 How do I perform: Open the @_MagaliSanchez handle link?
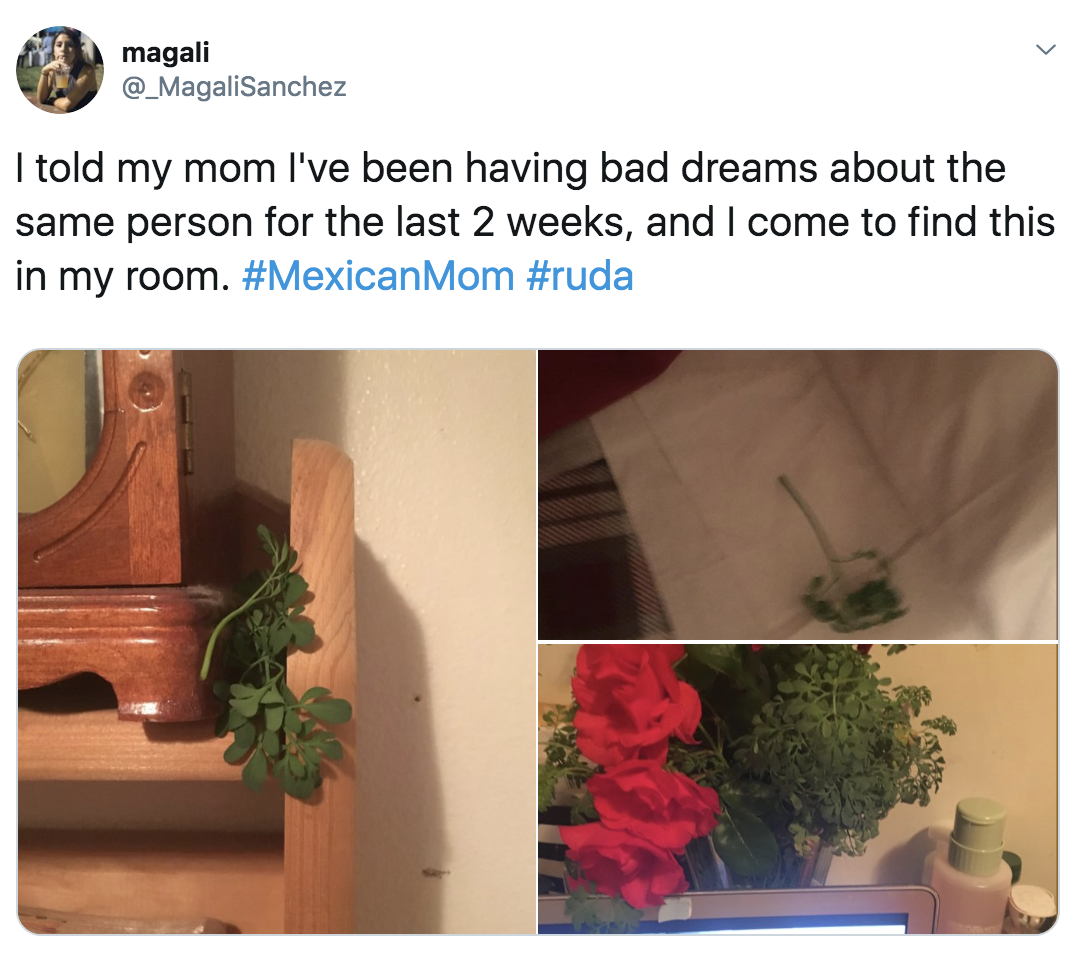click(234, 87)
